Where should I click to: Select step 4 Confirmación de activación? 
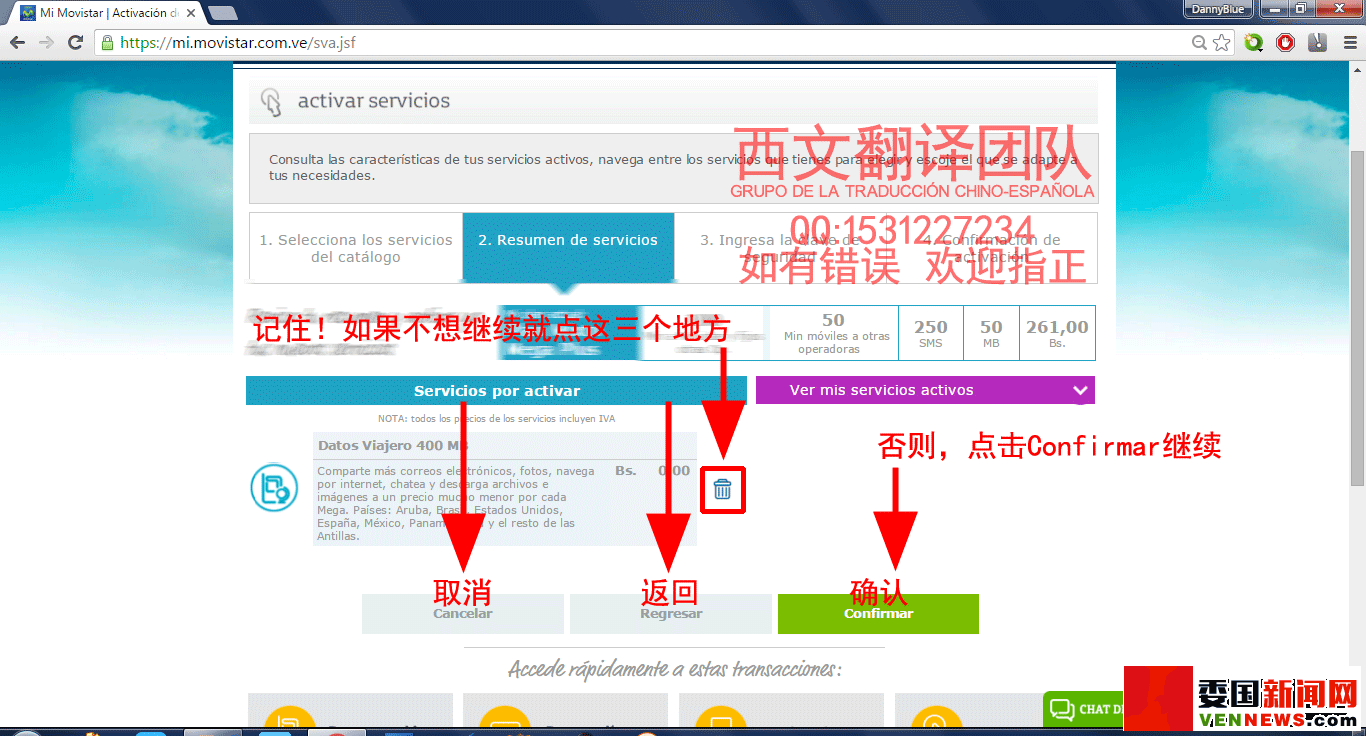pos(992,248)
